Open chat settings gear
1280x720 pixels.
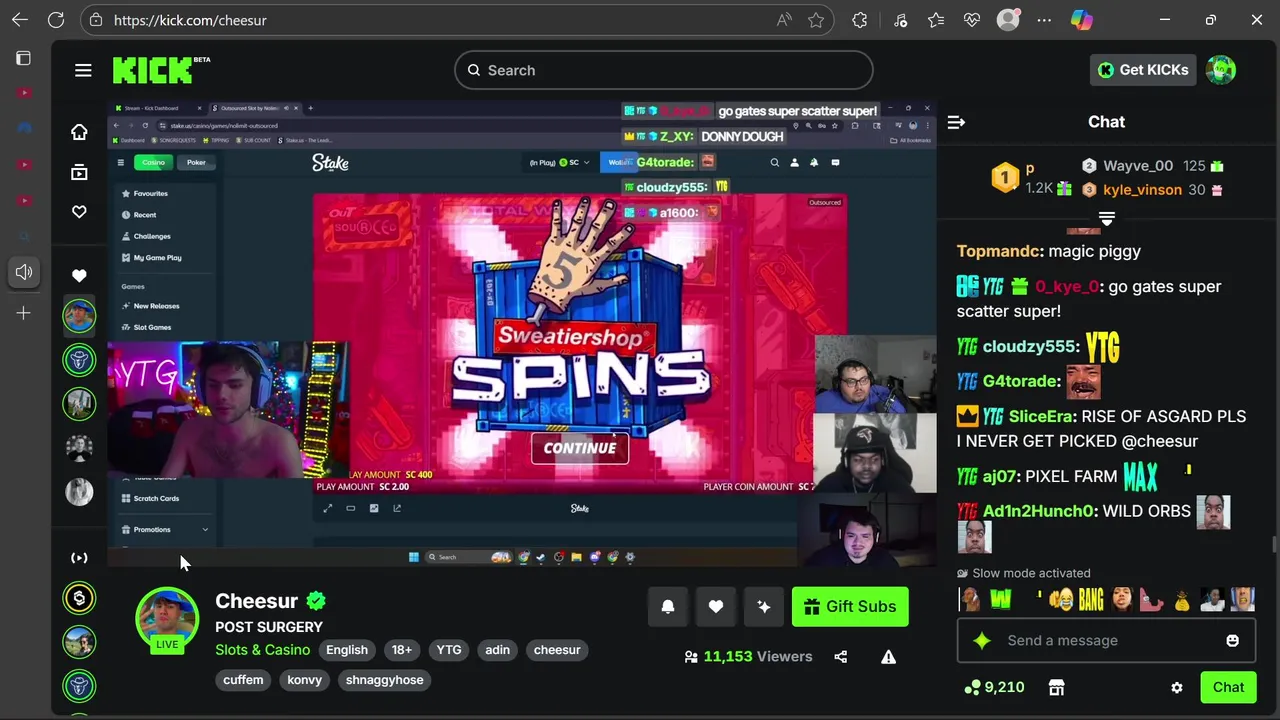pos(1177,688)
